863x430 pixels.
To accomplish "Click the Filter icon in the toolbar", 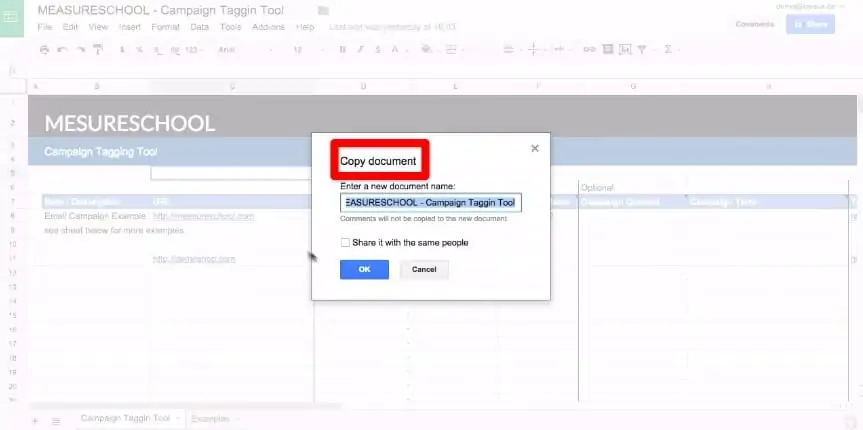I will tap(642, 50).
